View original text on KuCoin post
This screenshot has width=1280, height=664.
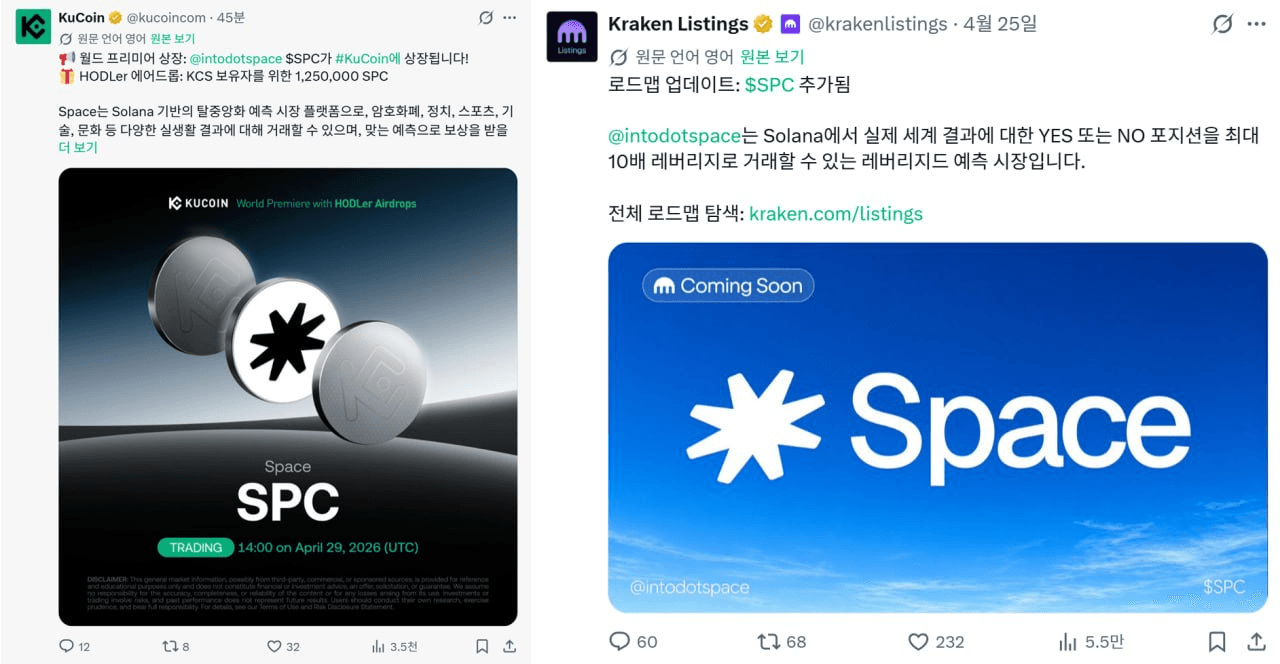point(173,39)
